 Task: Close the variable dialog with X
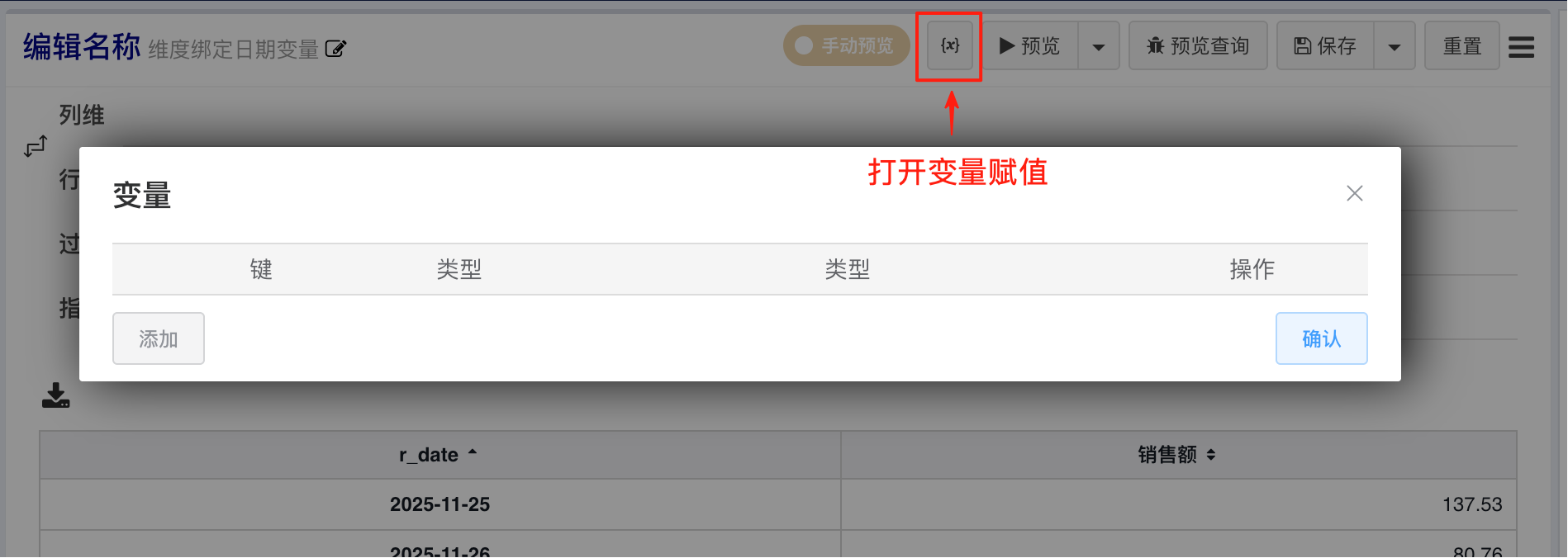pyautogui.click(x=1355, y=193)
